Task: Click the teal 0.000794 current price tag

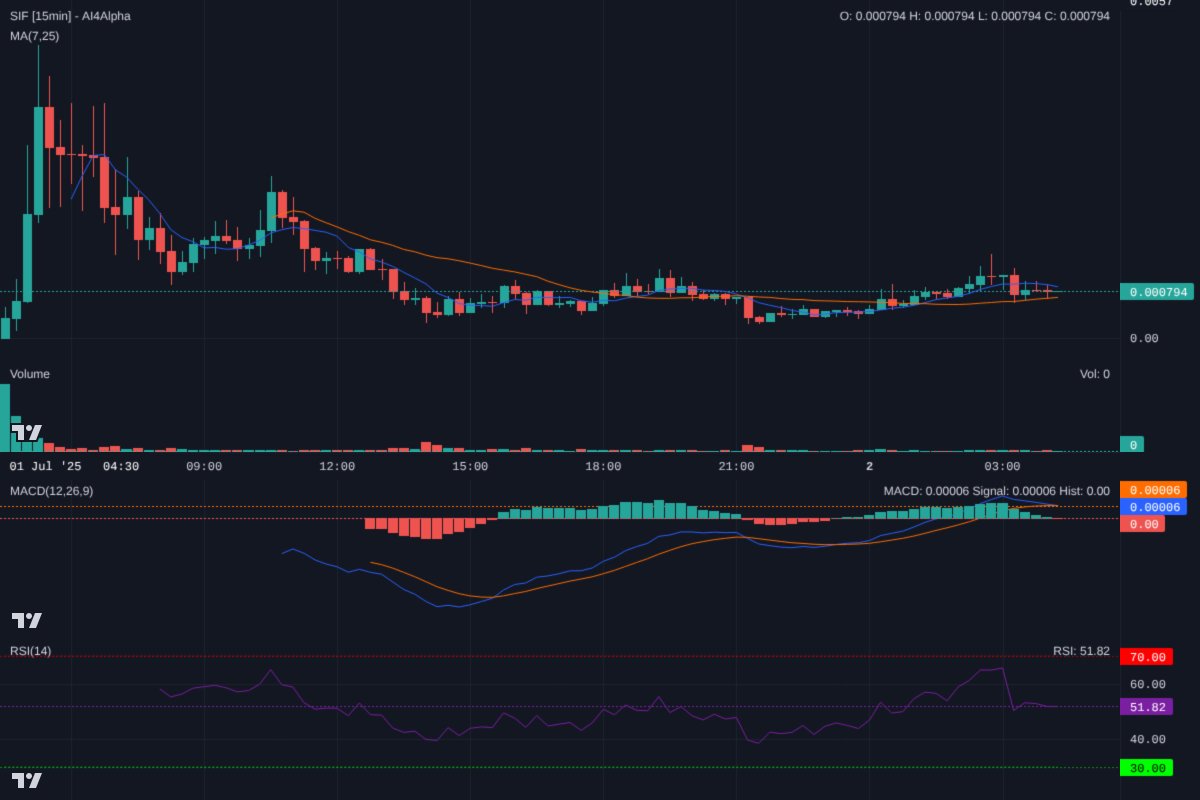Action: (1156, 292)
